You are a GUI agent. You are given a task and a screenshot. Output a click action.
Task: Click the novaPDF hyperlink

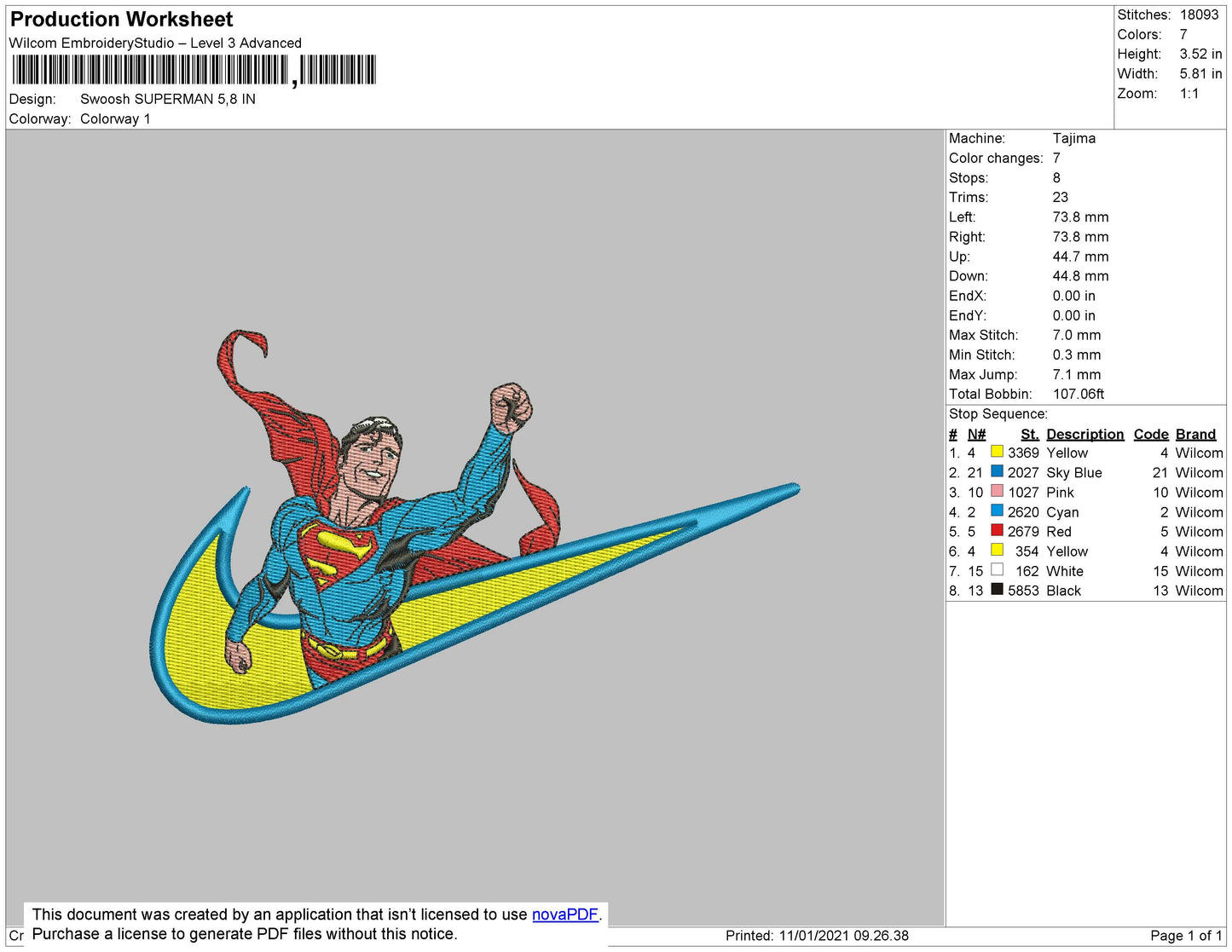564,914
